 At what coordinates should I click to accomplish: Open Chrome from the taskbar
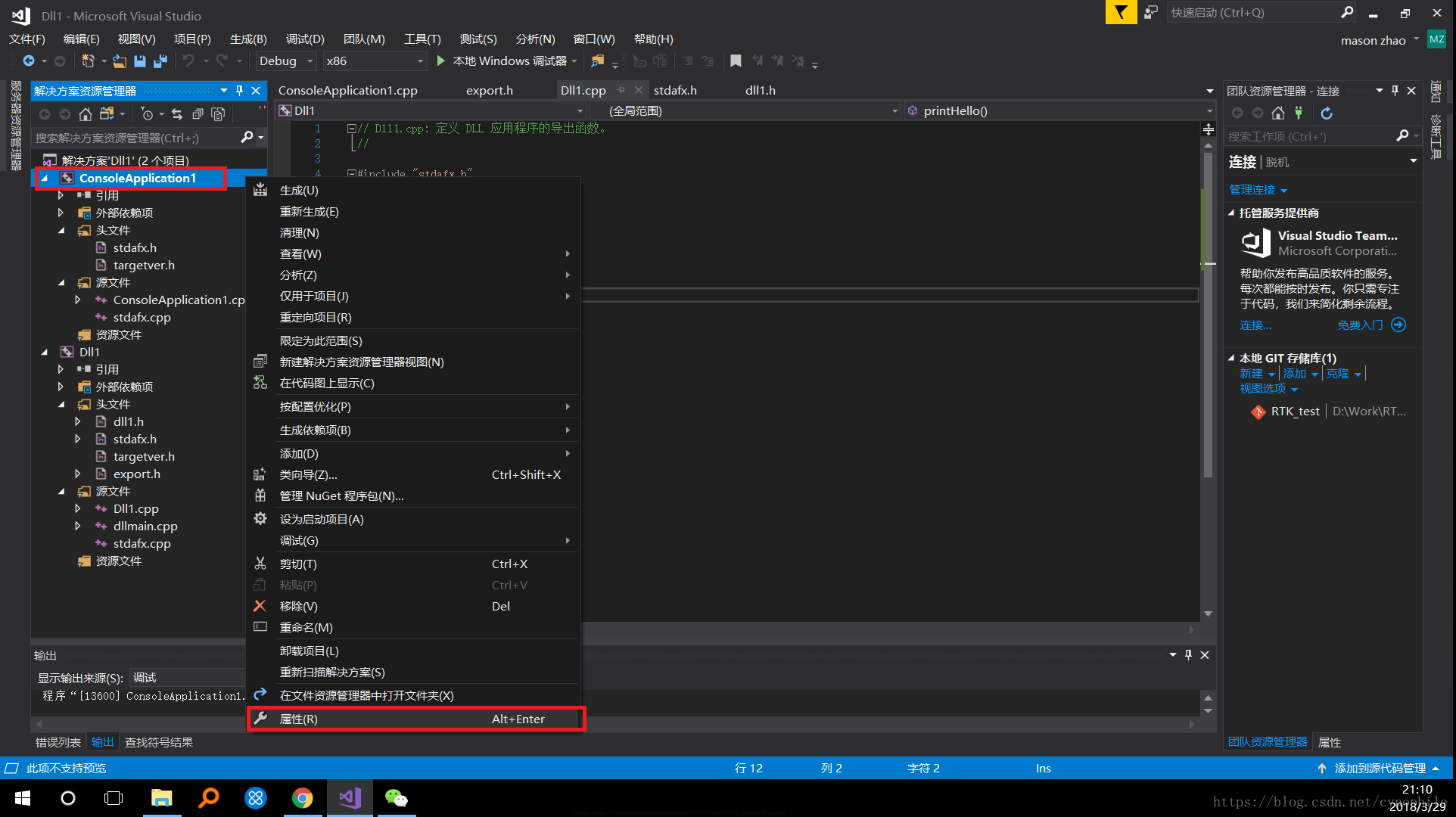(303, 798)
